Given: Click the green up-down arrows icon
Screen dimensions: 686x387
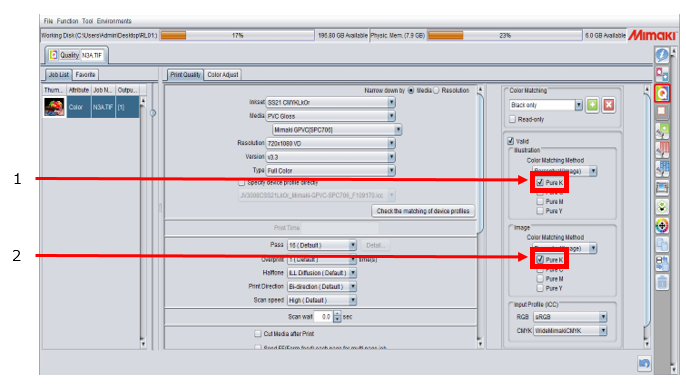Looking at the screenshot, I should [662, 207].
